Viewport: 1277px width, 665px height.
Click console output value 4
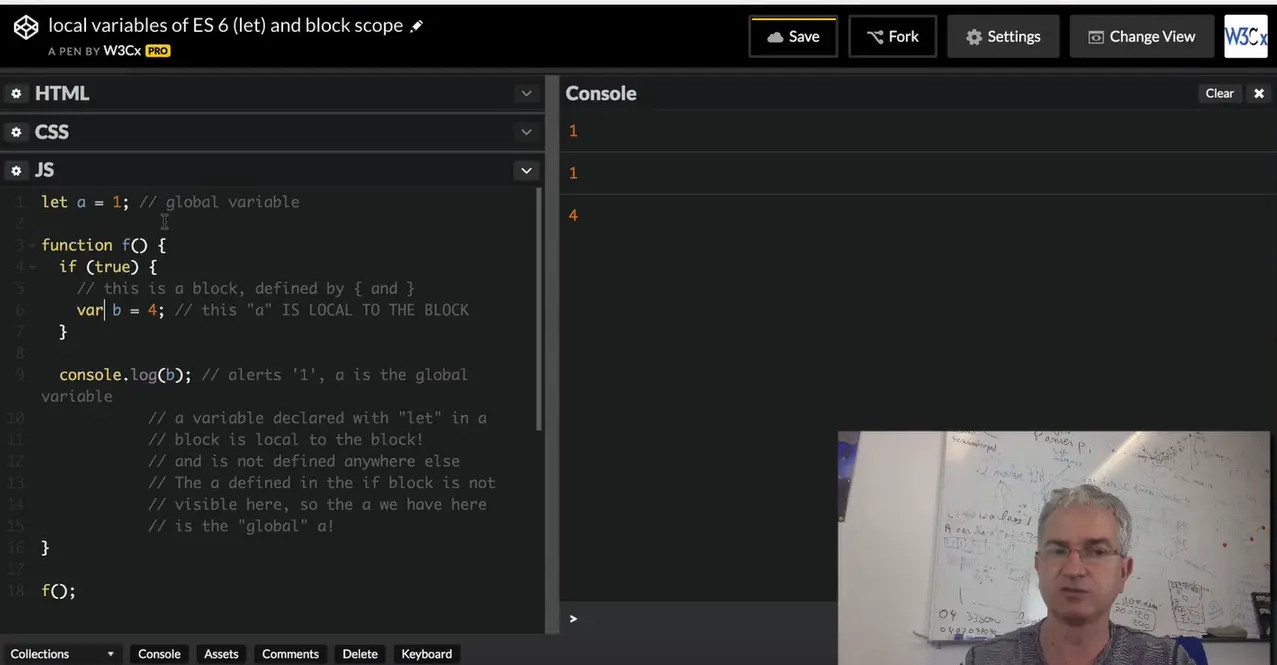[573, 215]
